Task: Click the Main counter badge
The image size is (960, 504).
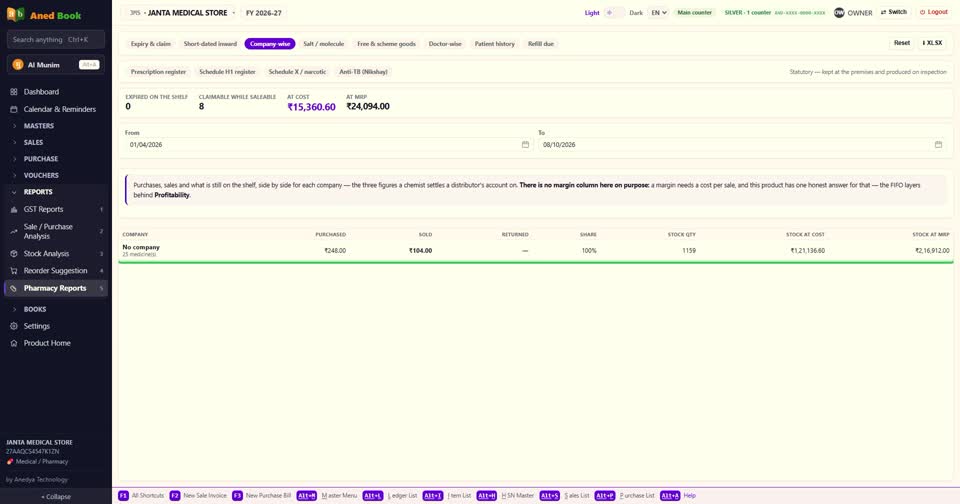Action: pyautogui.click(x=694, y=12)
